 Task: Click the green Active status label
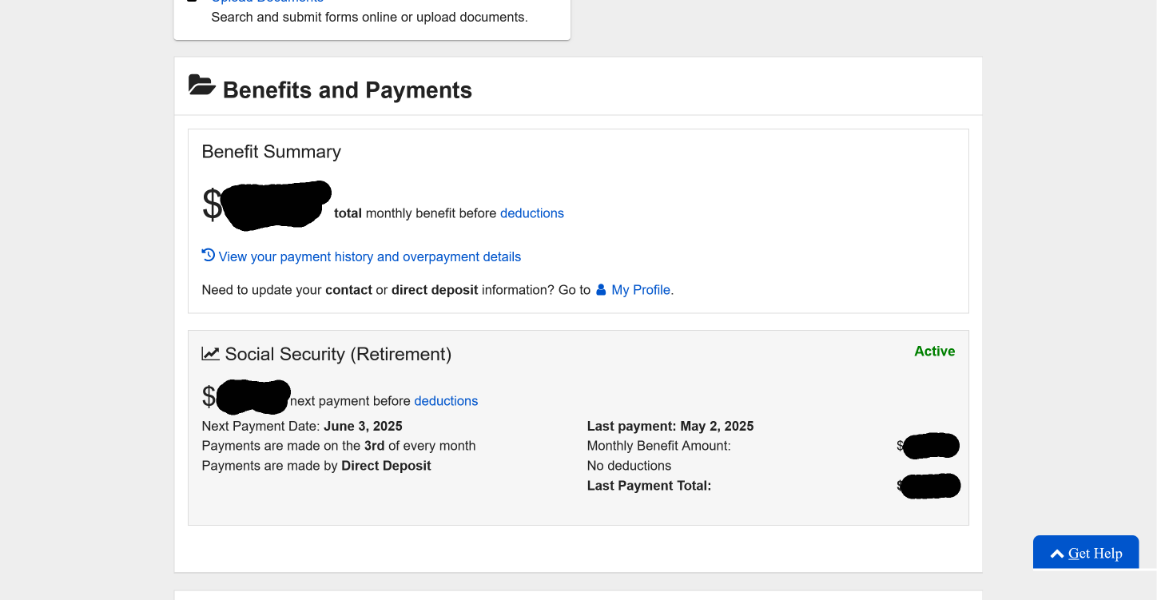[x=934, y=351]
